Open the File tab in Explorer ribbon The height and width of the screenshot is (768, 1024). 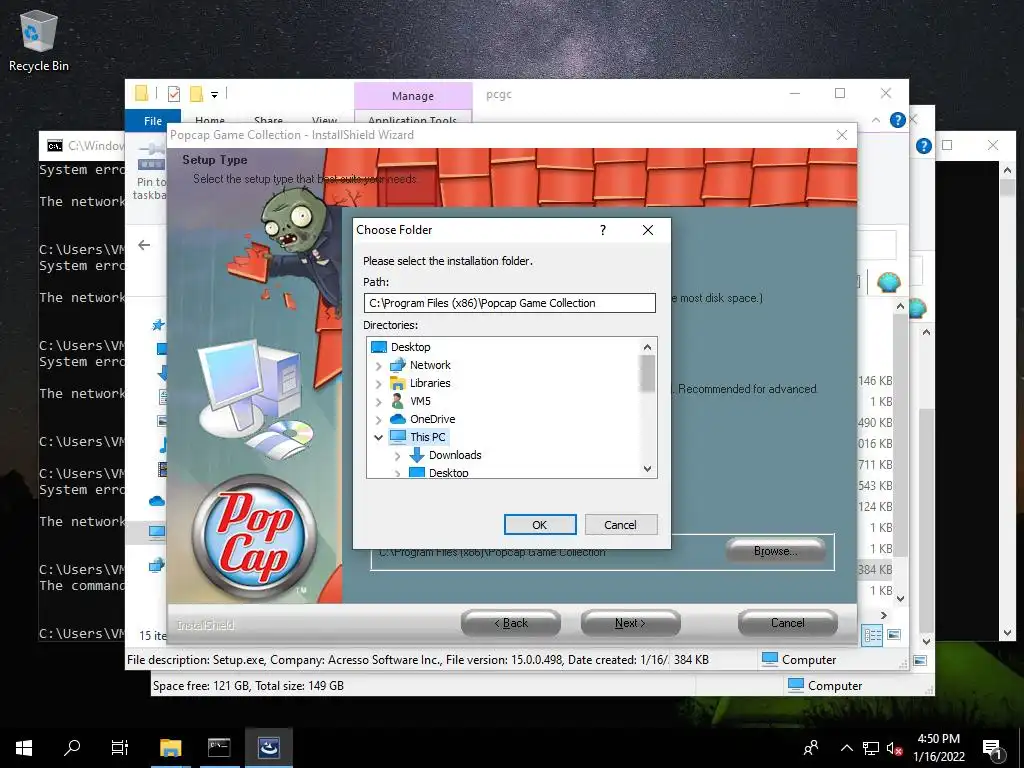(x=153, y=121)
